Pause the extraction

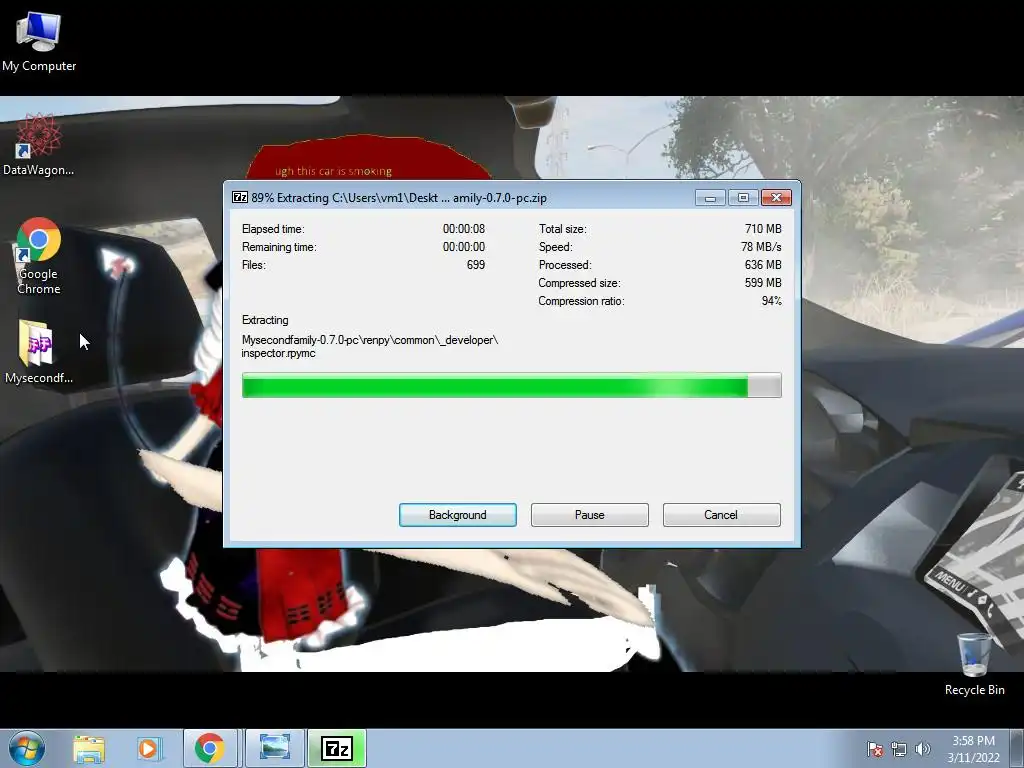pos(590,515)
